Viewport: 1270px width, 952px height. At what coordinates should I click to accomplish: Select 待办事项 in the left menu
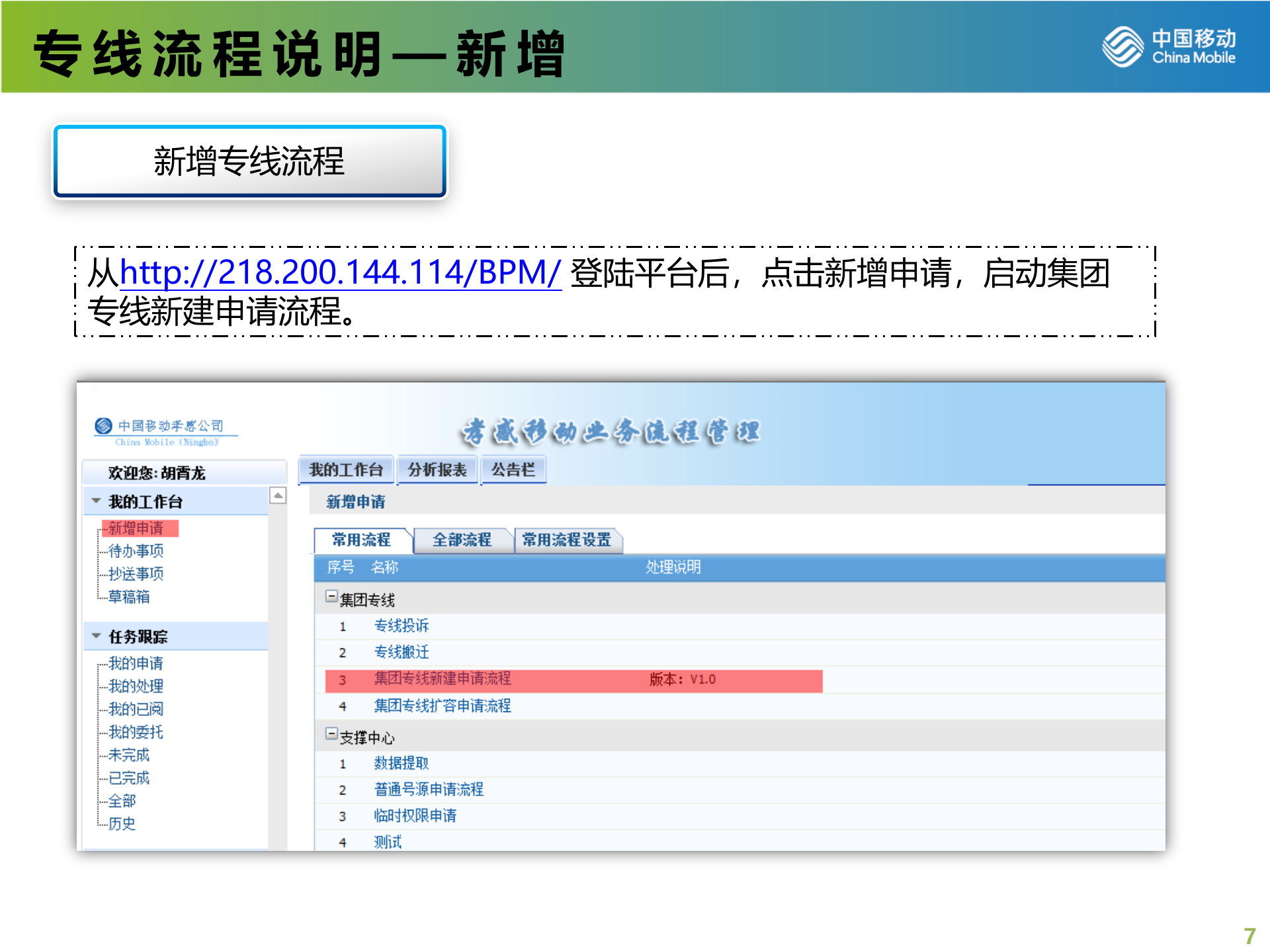[137, 551]
